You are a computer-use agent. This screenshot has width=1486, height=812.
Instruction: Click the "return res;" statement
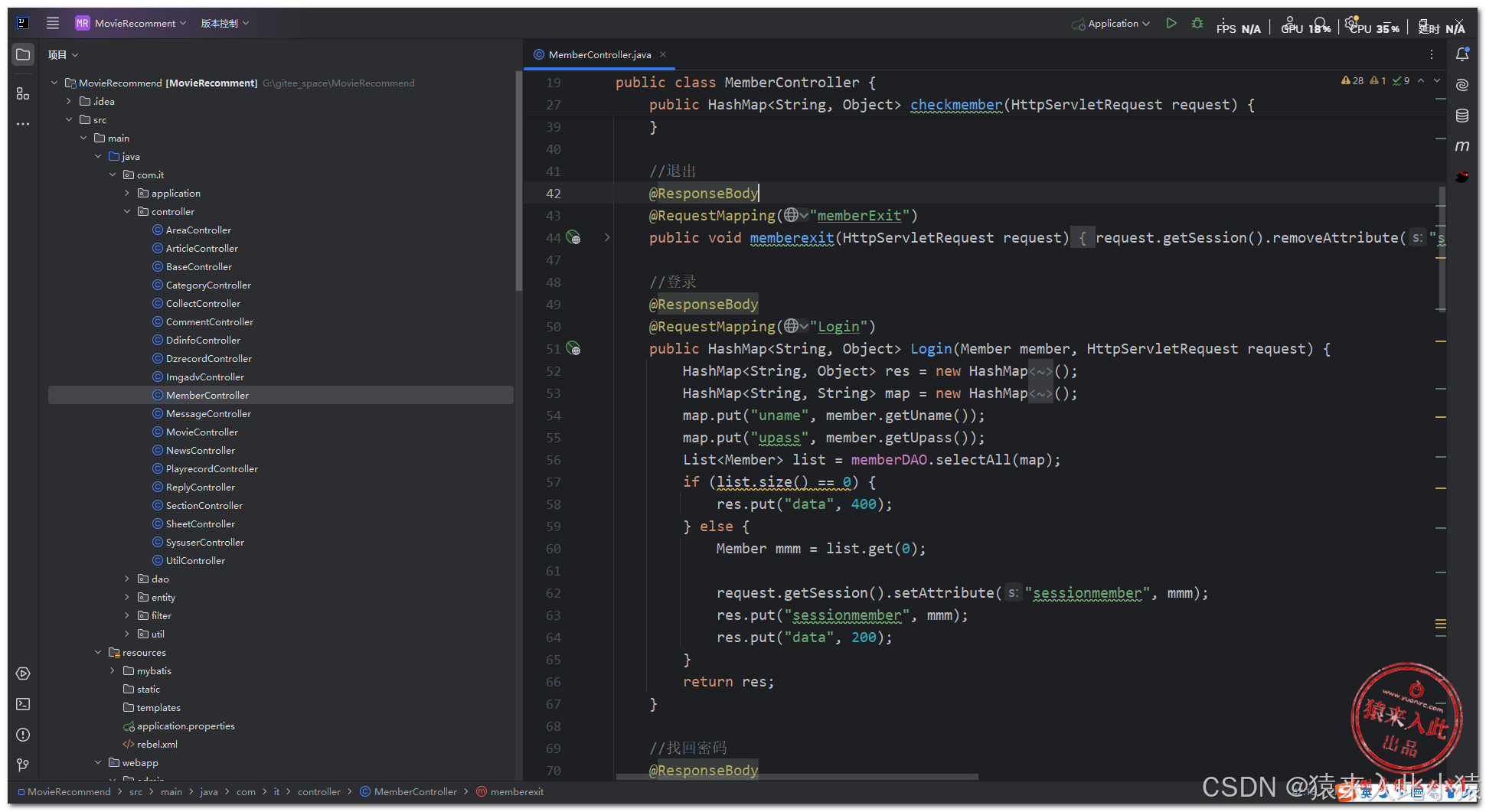728,682
